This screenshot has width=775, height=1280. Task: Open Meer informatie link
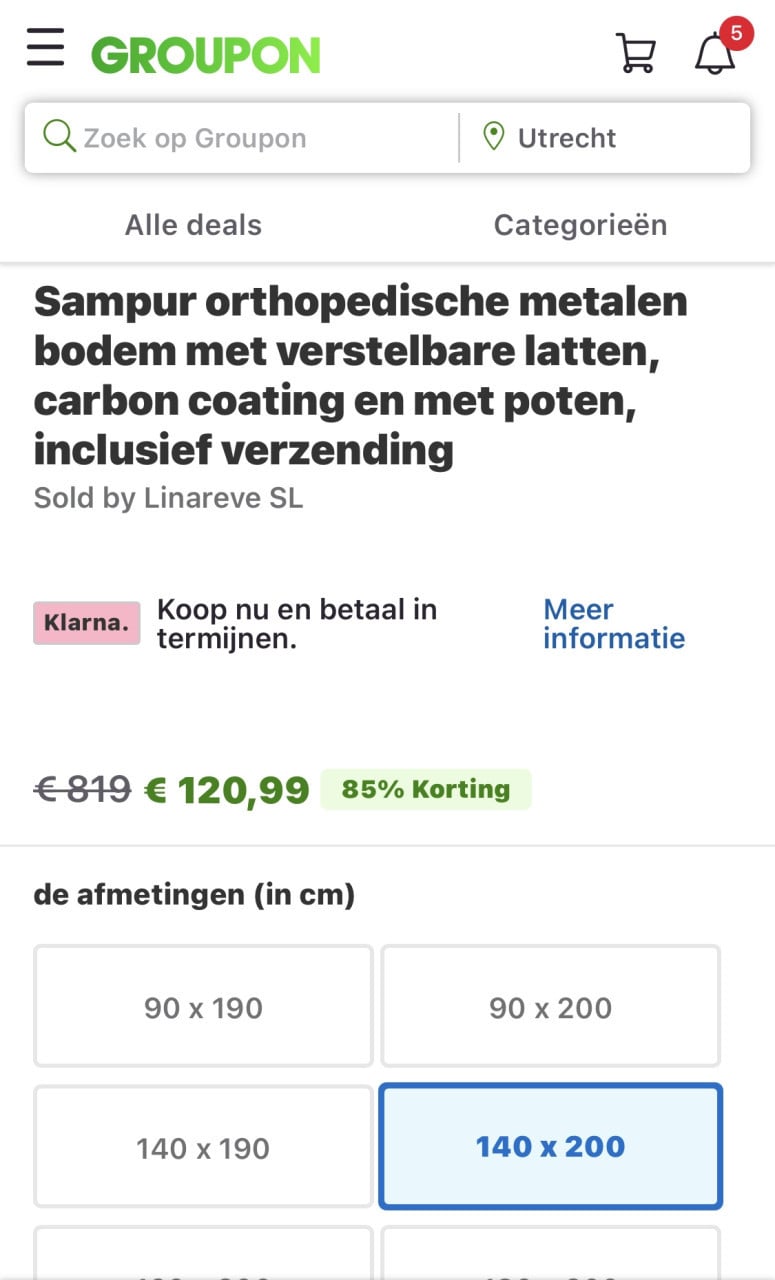pyautogui.click(x=614, y=624)
